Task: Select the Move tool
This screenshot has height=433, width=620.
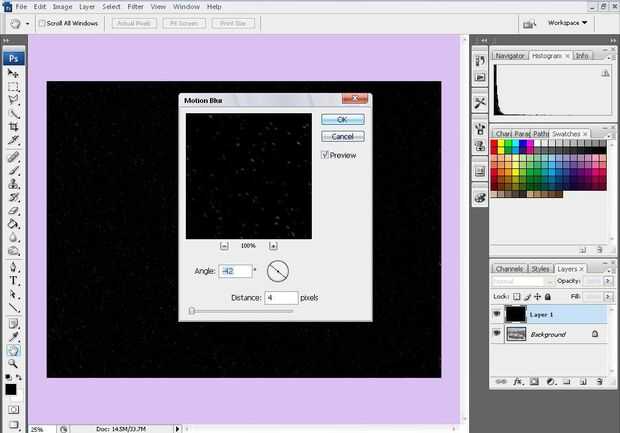Action: [13, 74]
